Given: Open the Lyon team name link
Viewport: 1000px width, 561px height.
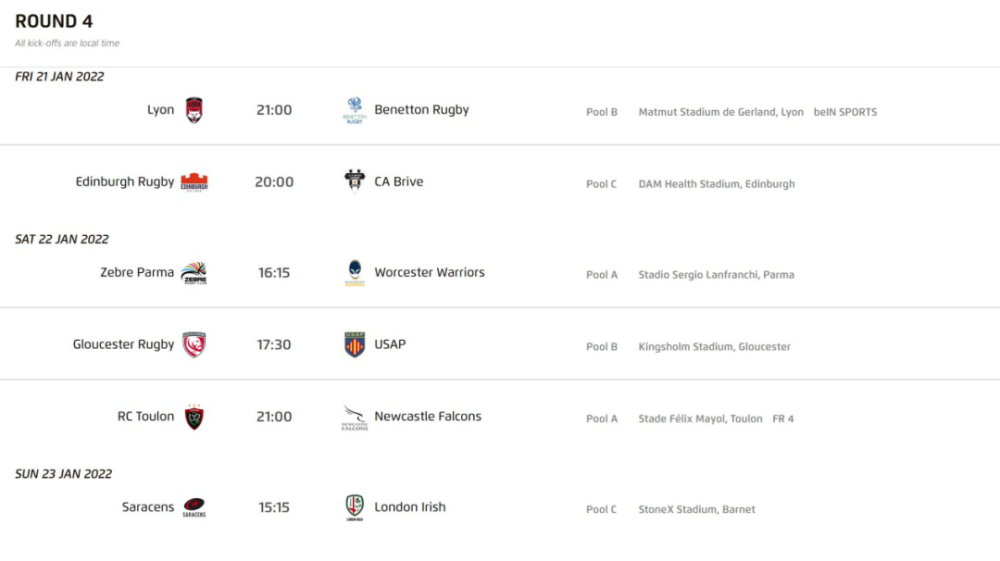Looking at the screenshot, I should [x=160, y=110].
